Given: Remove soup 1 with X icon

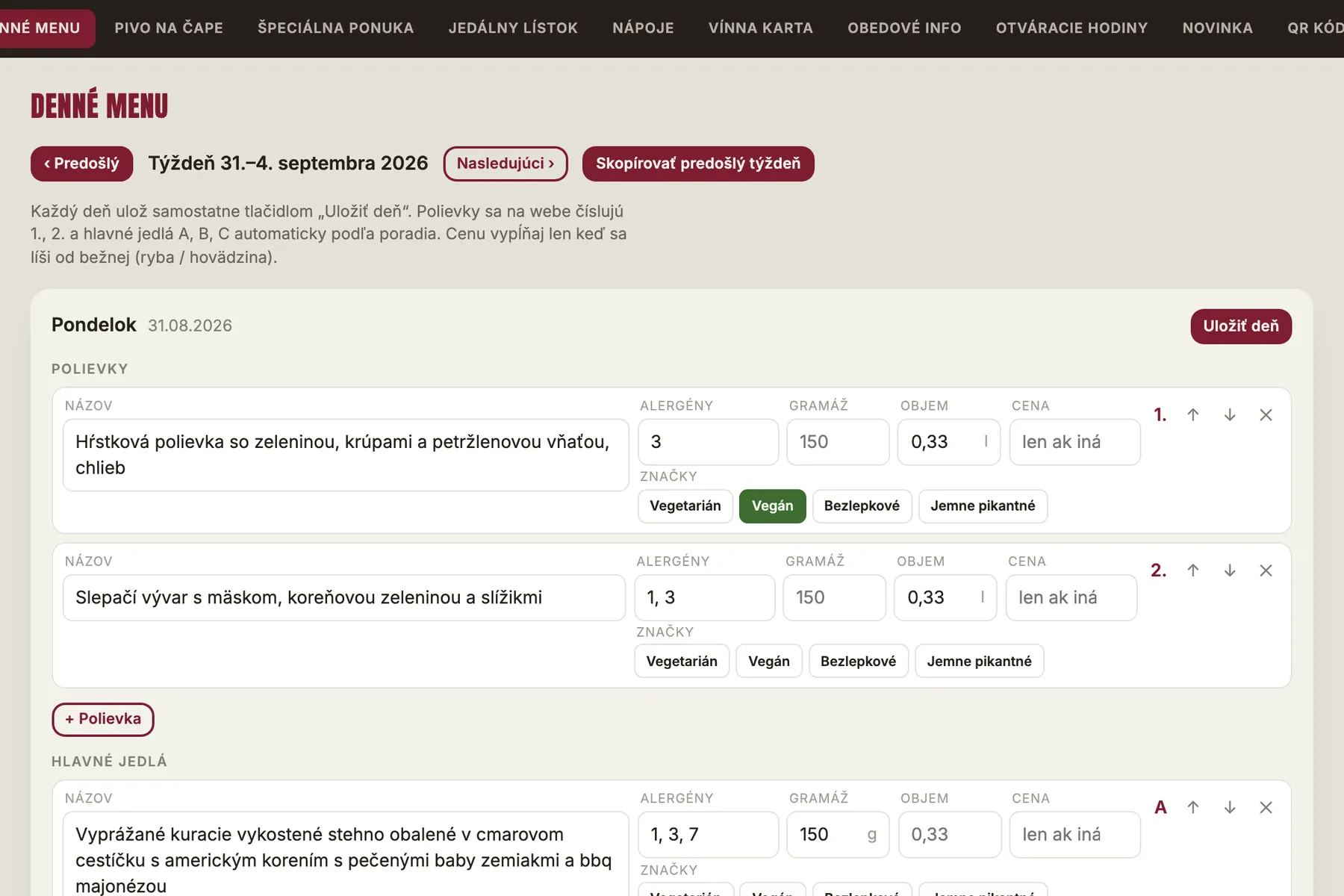Looking at the screenshot, I should click(1266, 415).
